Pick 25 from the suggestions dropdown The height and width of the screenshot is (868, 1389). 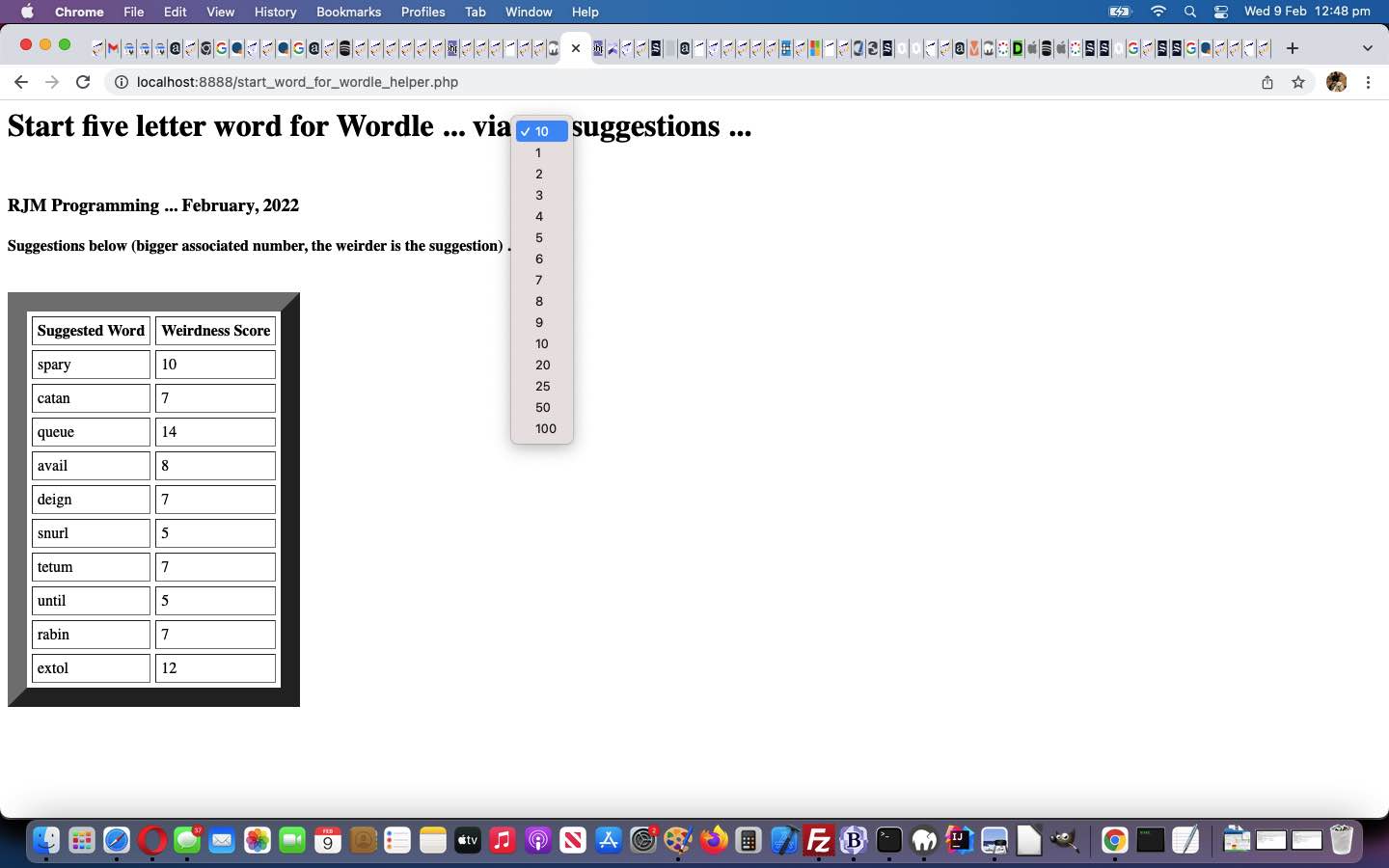[x=542, y=386]
